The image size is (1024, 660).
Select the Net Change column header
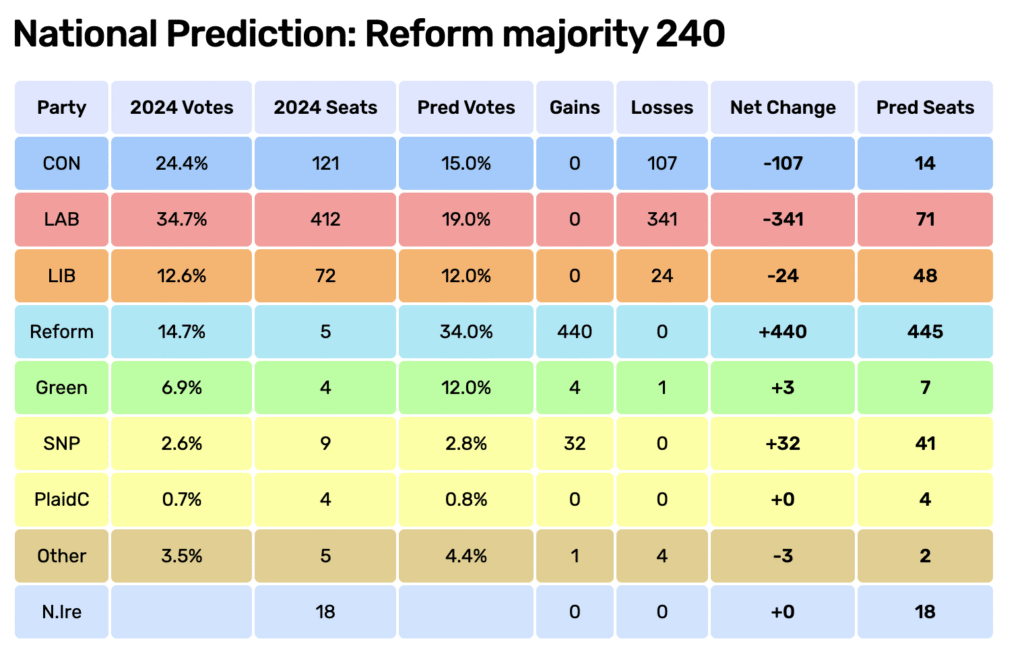[782, 108]
